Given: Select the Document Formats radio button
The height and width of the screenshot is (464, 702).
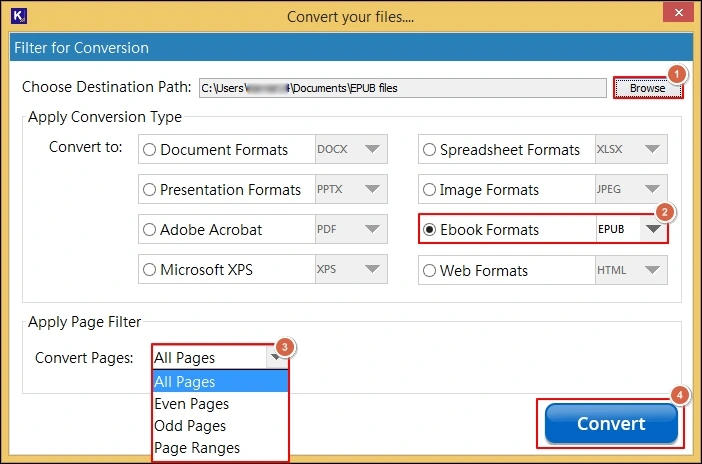Looking at the screenshot, I should [150, 150].
